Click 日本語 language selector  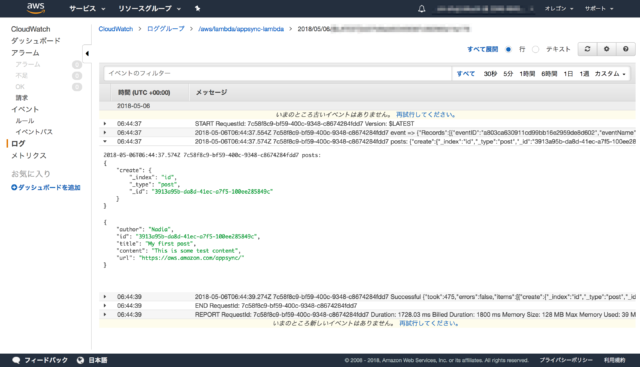tap(98, 360)
